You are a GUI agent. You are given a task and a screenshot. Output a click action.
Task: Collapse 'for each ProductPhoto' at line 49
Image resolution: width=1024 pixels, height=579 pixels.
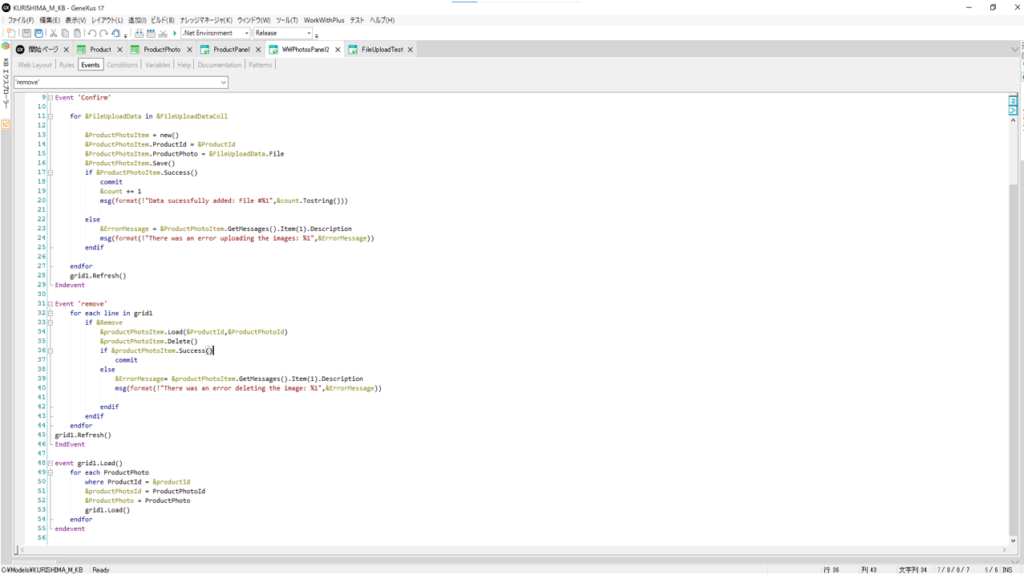point(50,473)
